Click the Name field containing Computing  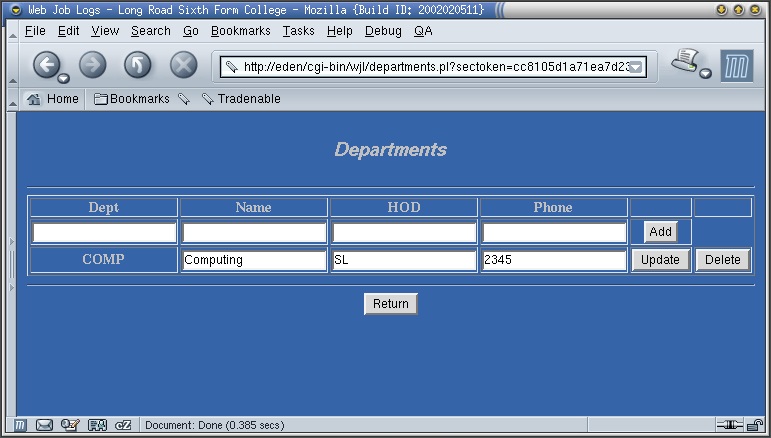[x=254, y=260]
